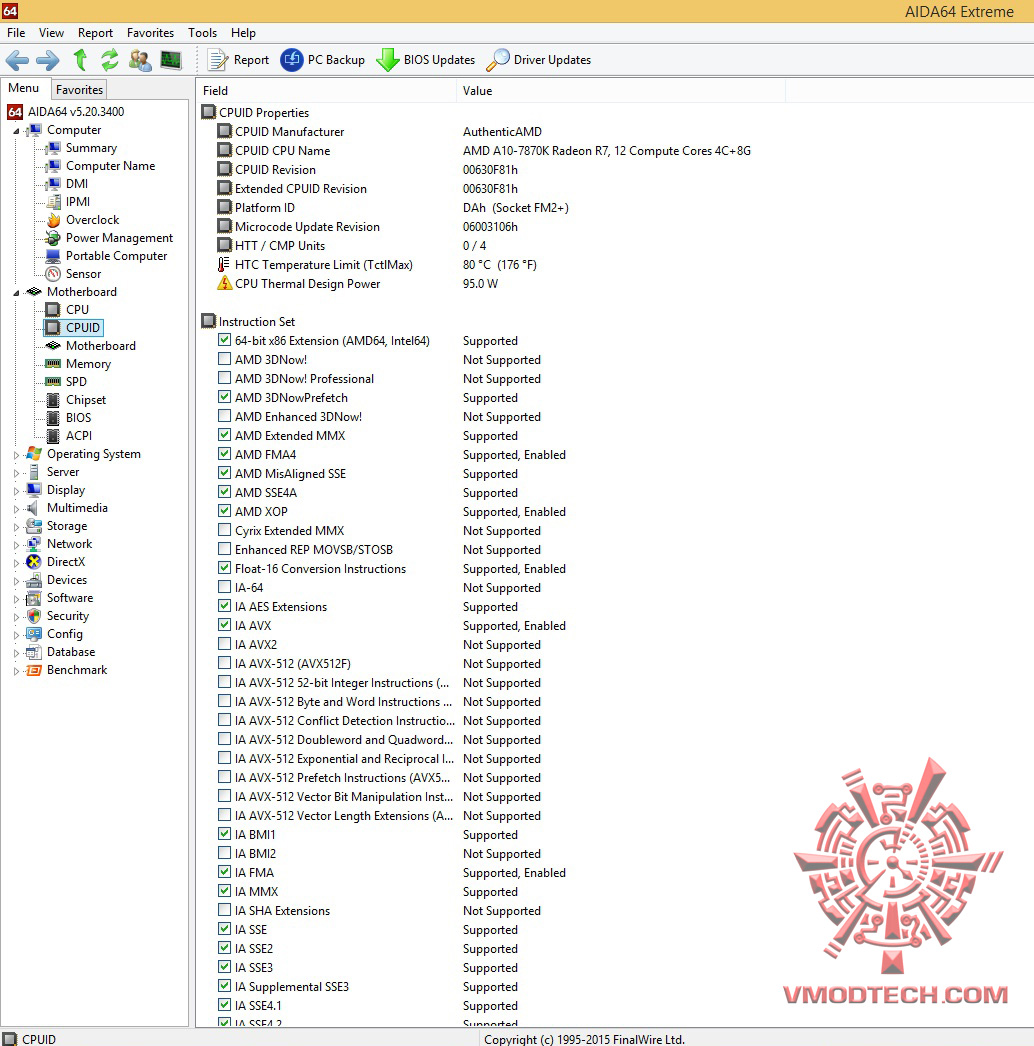Click the Back arrow toolbar icon
Image resolution: width=1034 pixels, height=1046 pixels.
coord(17,61)
